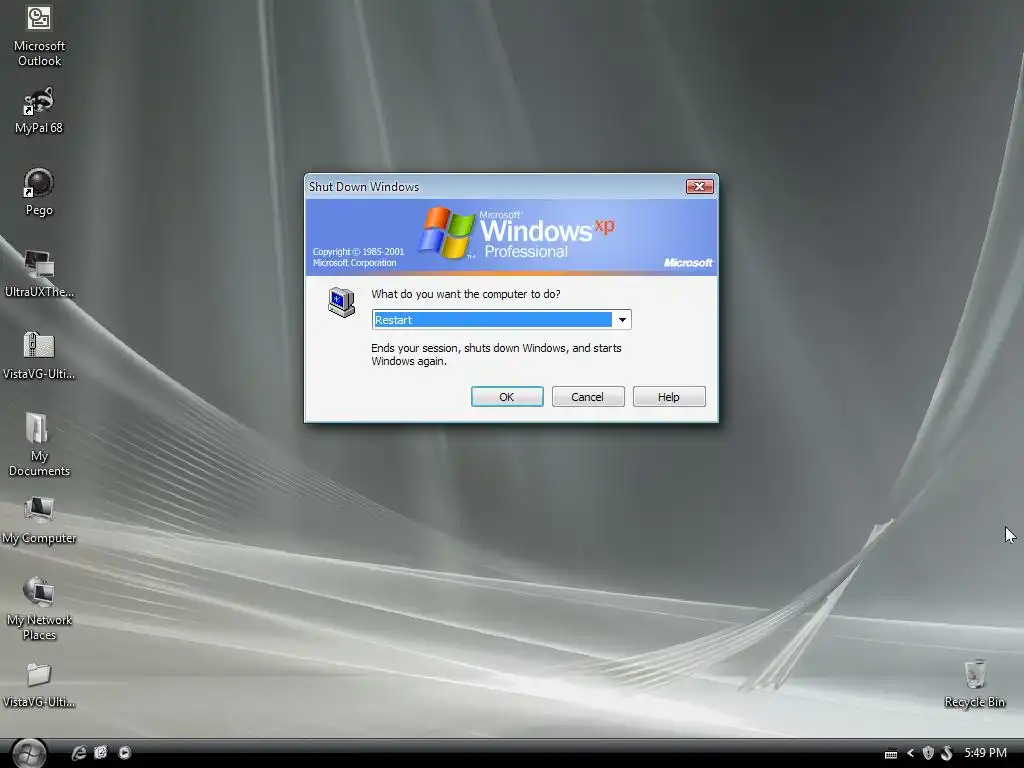
Task: Select the My Network Places icon
Action: (39, 609)
